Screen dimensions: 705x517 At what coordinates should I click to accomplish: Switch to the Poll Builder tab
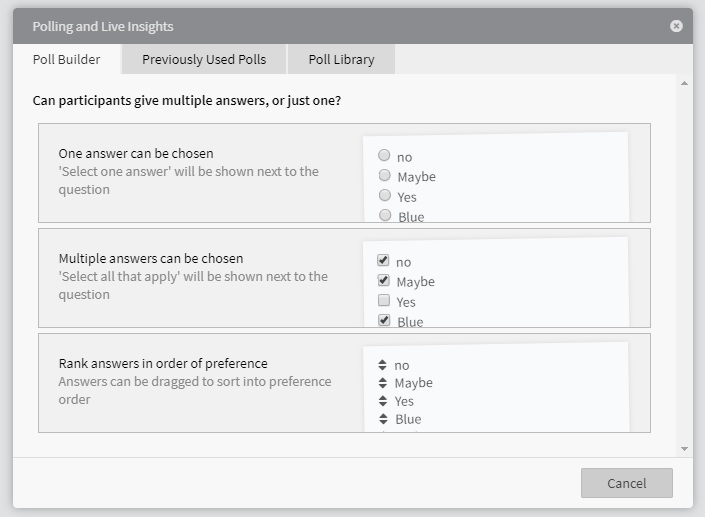point(67,59)
